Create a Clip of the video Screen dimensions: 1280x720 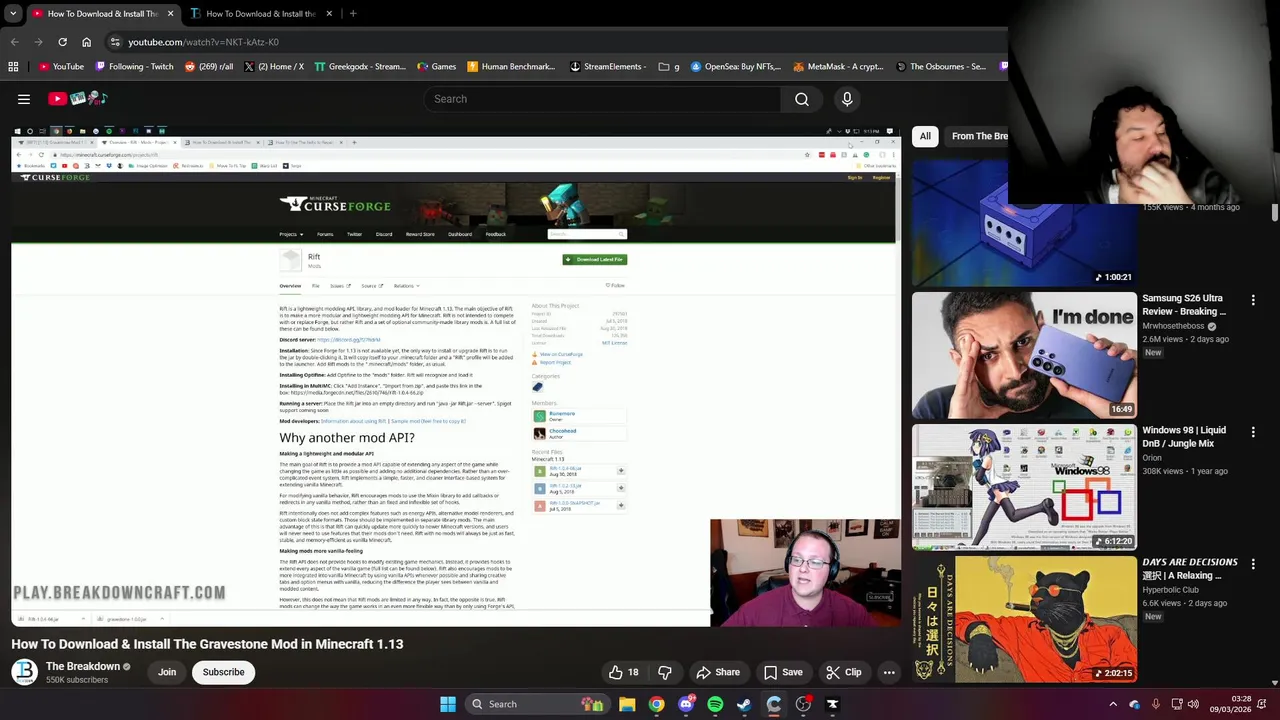pyautogui.click(x=844, y=672)
